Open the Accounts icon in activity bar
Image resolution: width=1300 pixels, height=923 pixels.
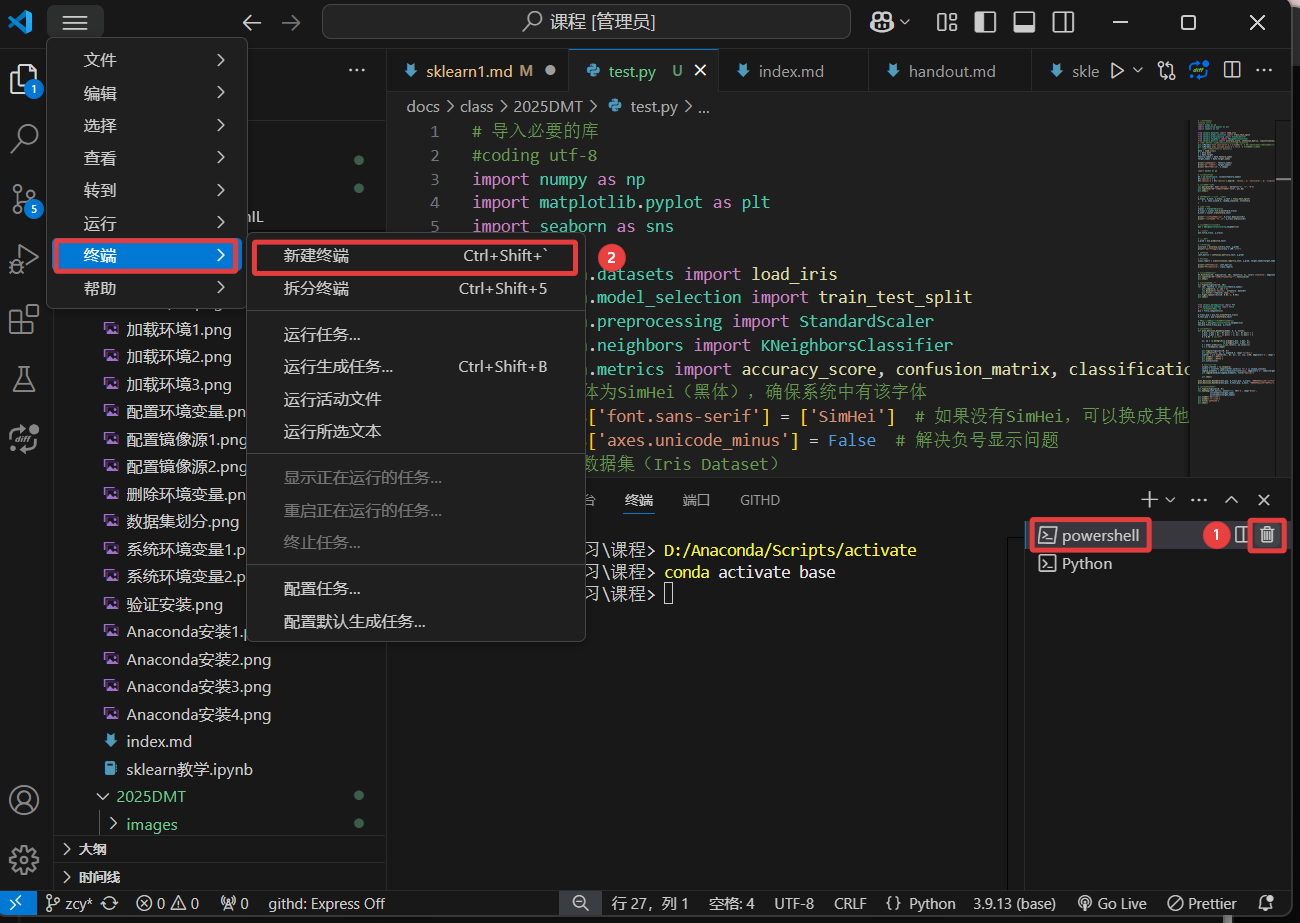pos(23,800)
